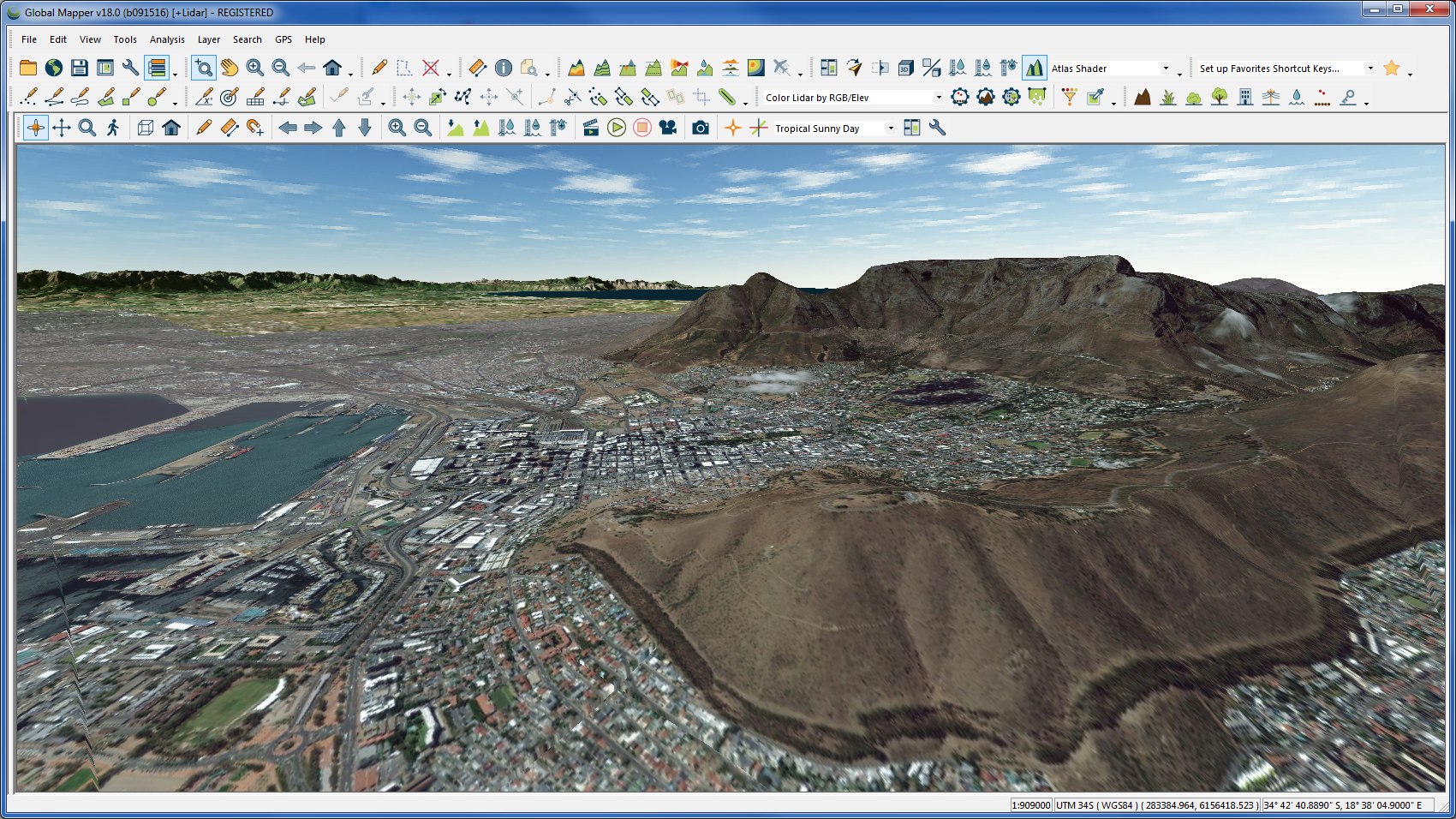Open the Analysis menu
Screen dimensions: 1456x819
[167, 39]
